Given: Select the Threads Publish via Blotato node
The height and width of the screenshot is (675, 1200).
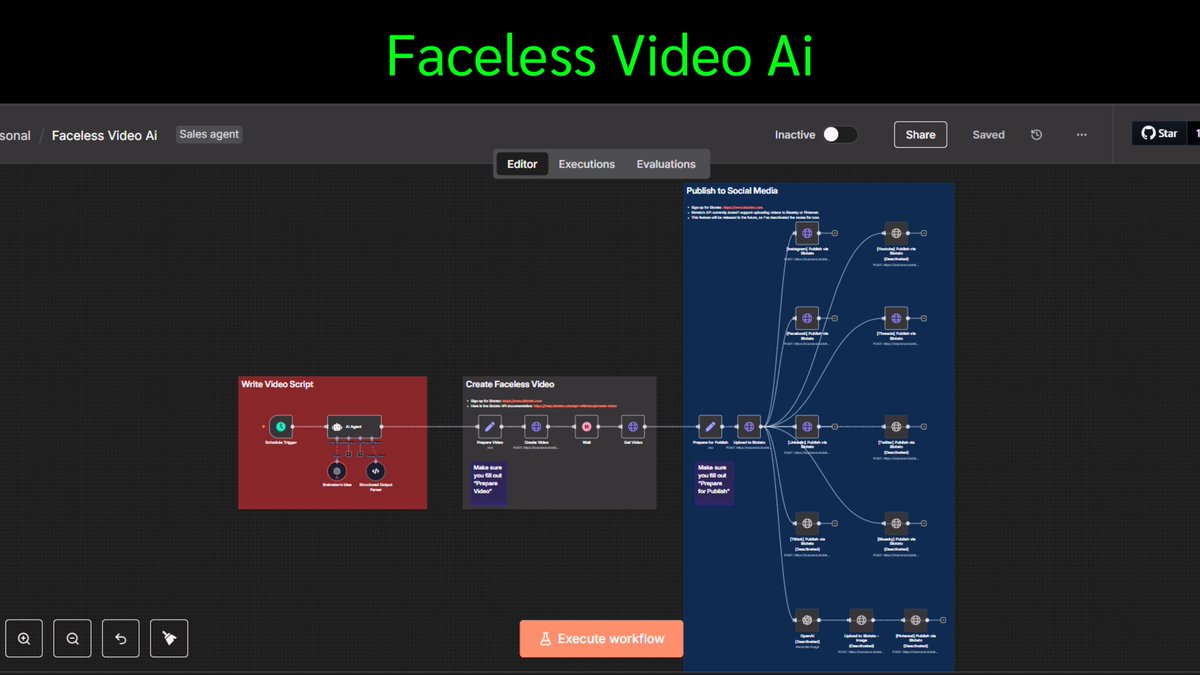Looking at the screenshot, I should pyautogui.click(x=895, y=318).
